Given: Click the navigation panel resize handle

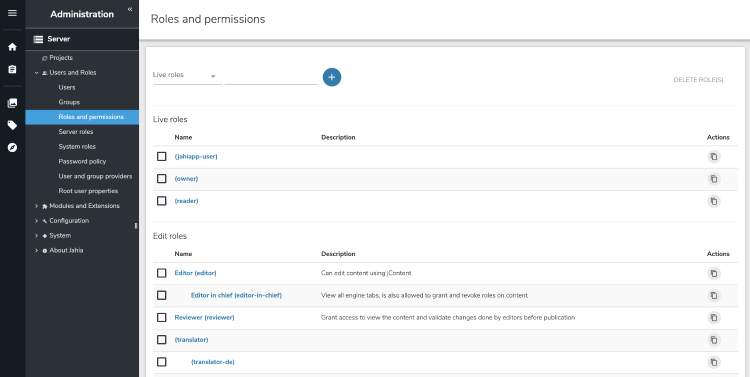Looking at the screenshot, I should pyautogui.click(x=136, y=225).
